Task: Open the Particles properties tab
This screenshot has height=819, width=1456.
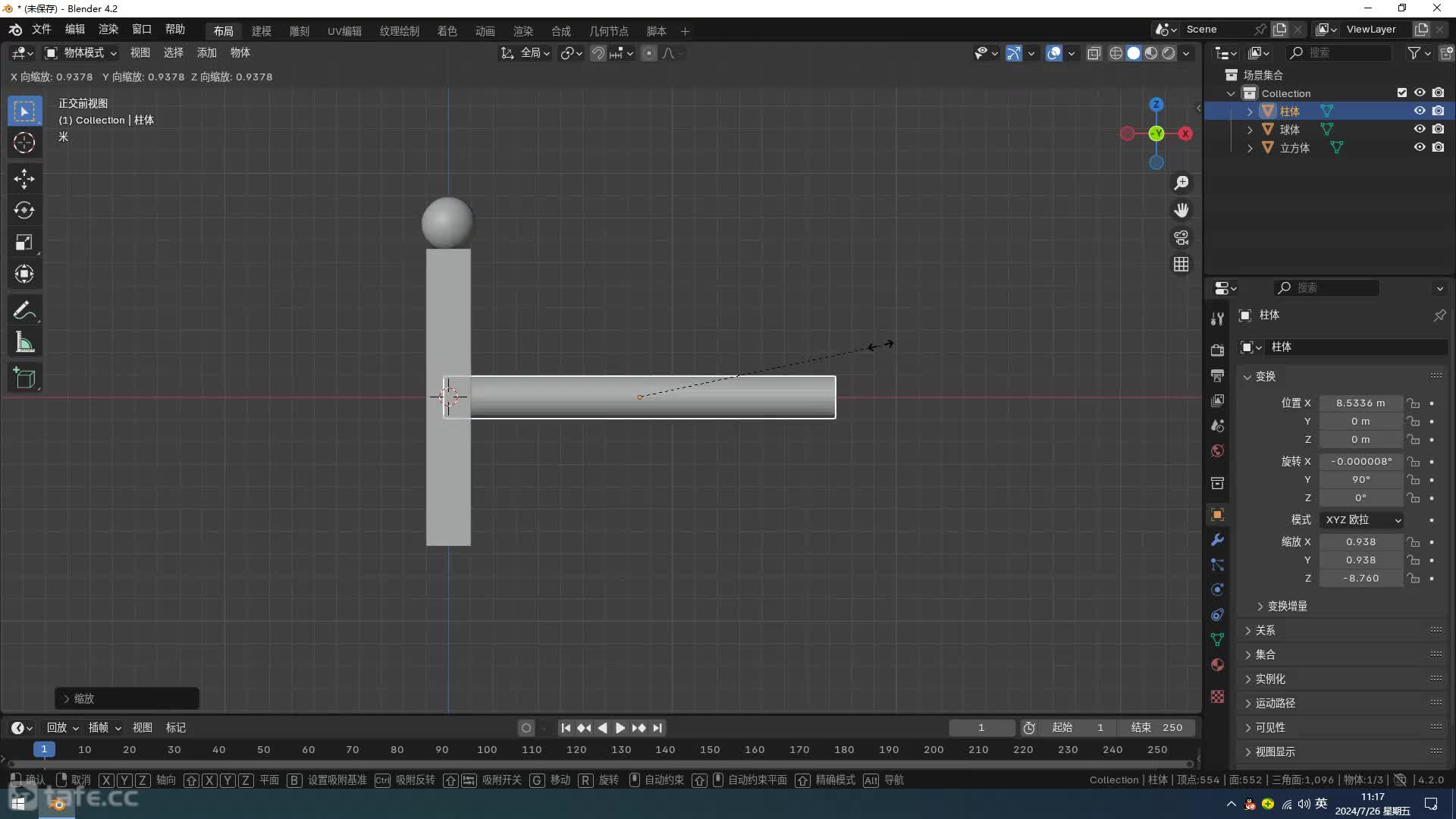Action: (x=1217, y=565)
